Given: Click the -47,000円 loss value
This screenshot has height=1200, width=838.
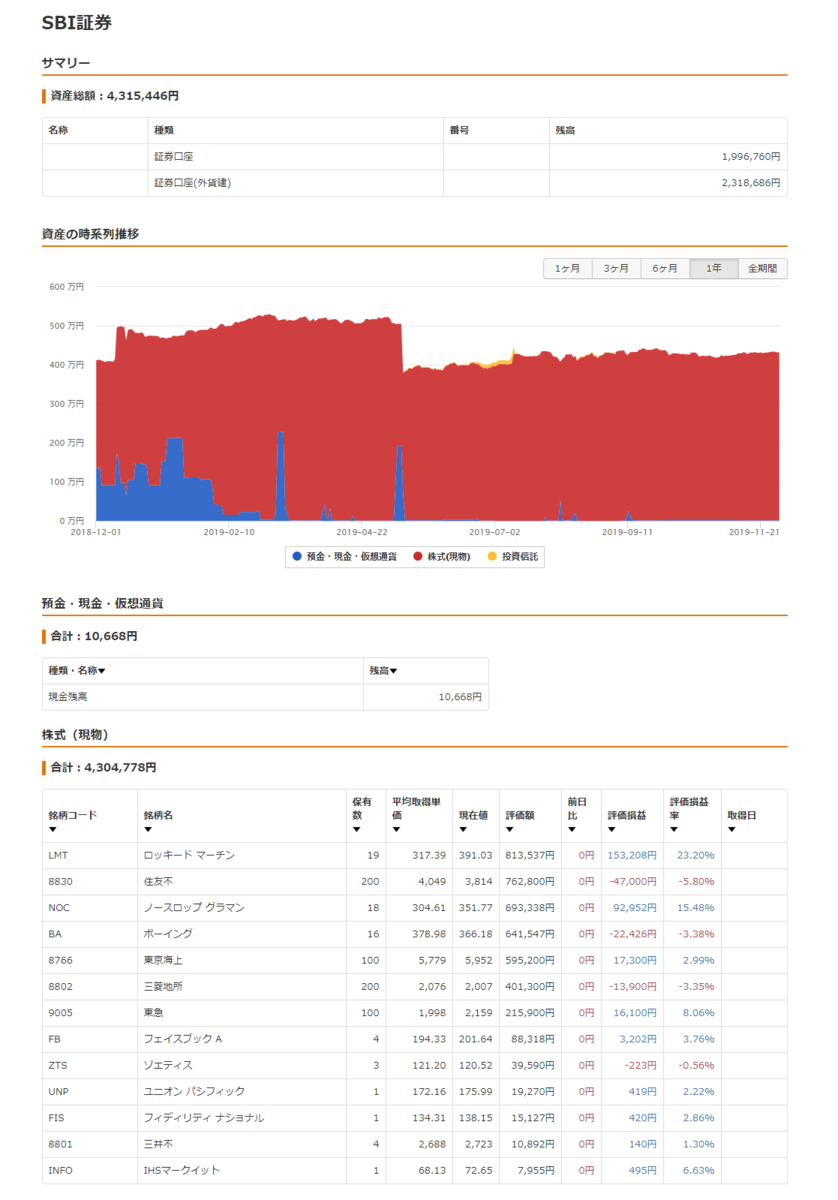Looking at the screenshot, I should click(x=632, y=882).
